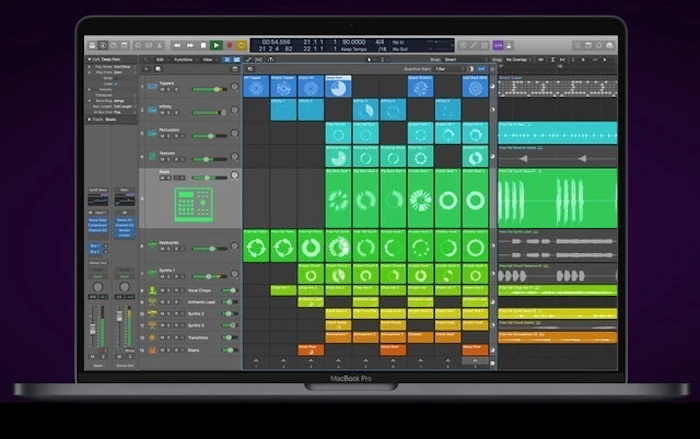Select the Vocal Chops track icon
Viewport: 700px width, 439px height.
click(x=152, y=290)
